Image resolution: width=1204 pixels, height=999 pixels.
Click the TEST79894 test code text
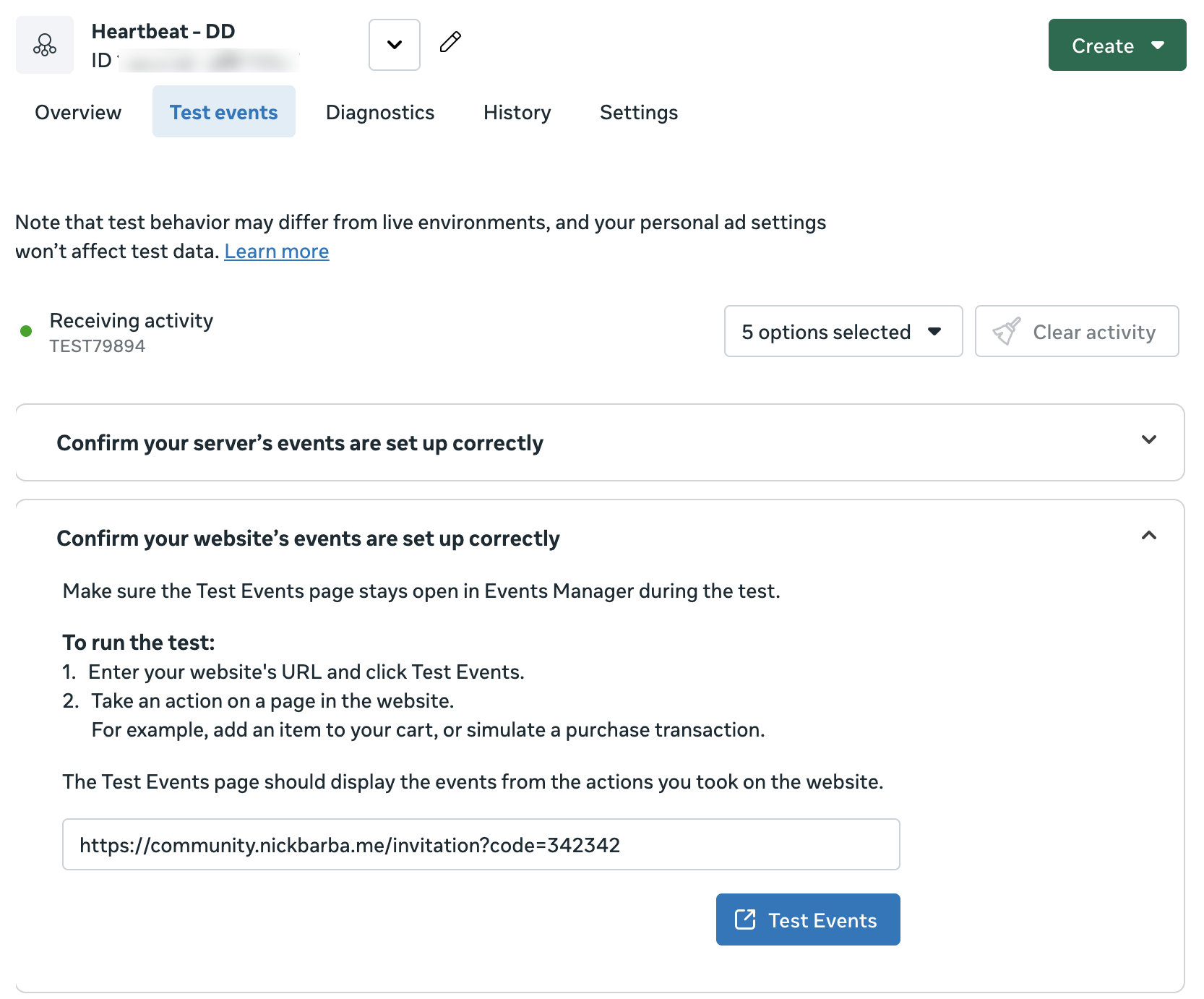(97, 346)
